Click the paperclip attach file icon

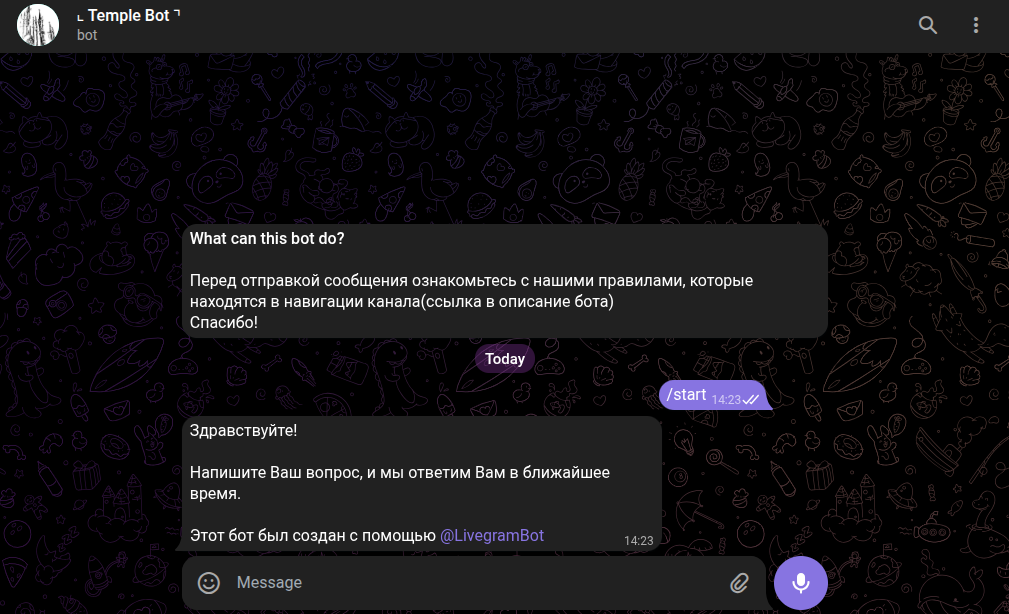click(x=739, y=582)
